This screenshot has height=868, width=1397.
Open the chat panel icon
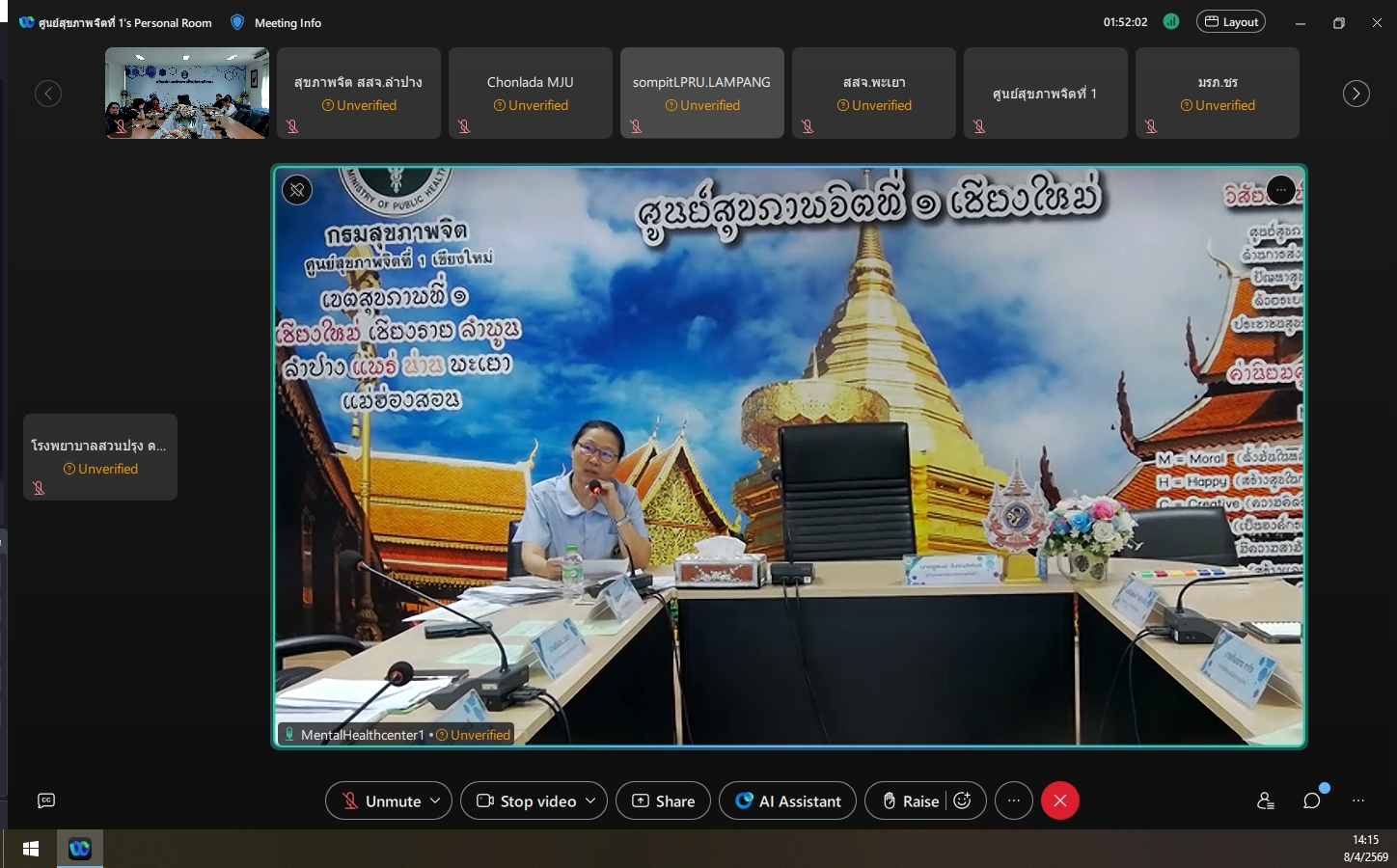1311,800
